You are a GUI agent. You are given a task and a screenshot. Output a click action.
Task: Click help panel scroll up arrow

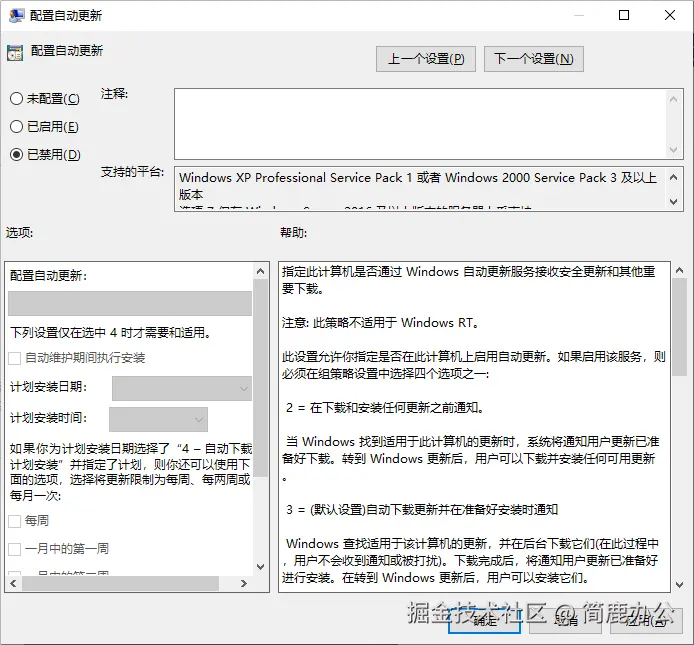(x=679, y=270)
